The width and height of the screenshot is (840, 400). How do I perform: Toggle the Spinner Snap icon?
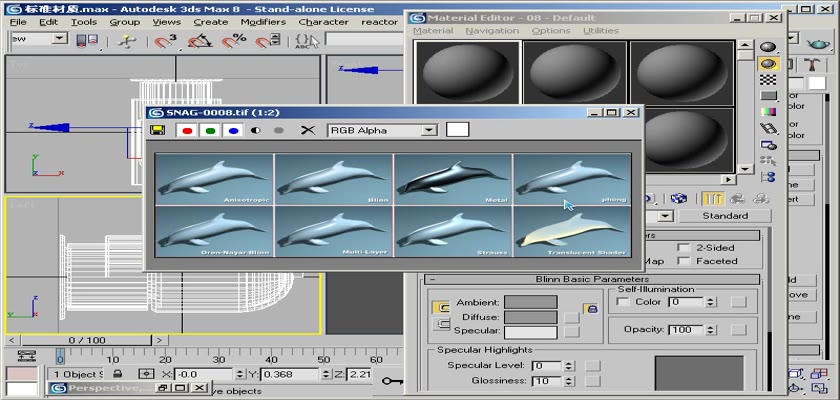(x=268, y=41)
